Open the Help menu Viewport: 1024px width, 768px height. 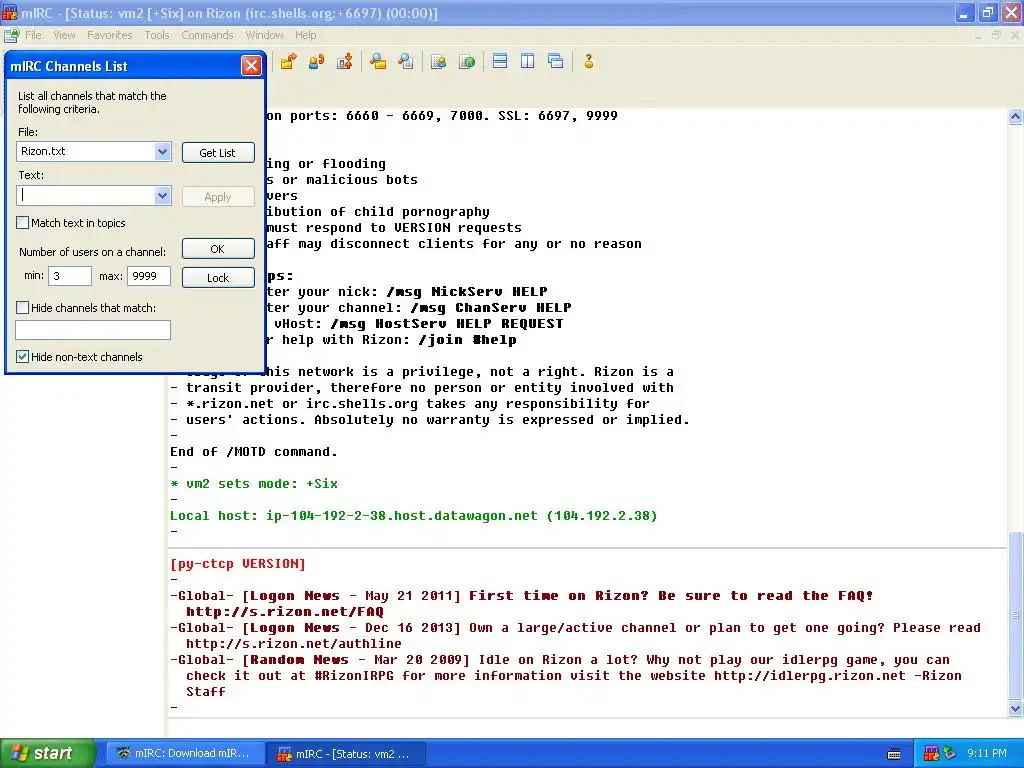(305, 35)
